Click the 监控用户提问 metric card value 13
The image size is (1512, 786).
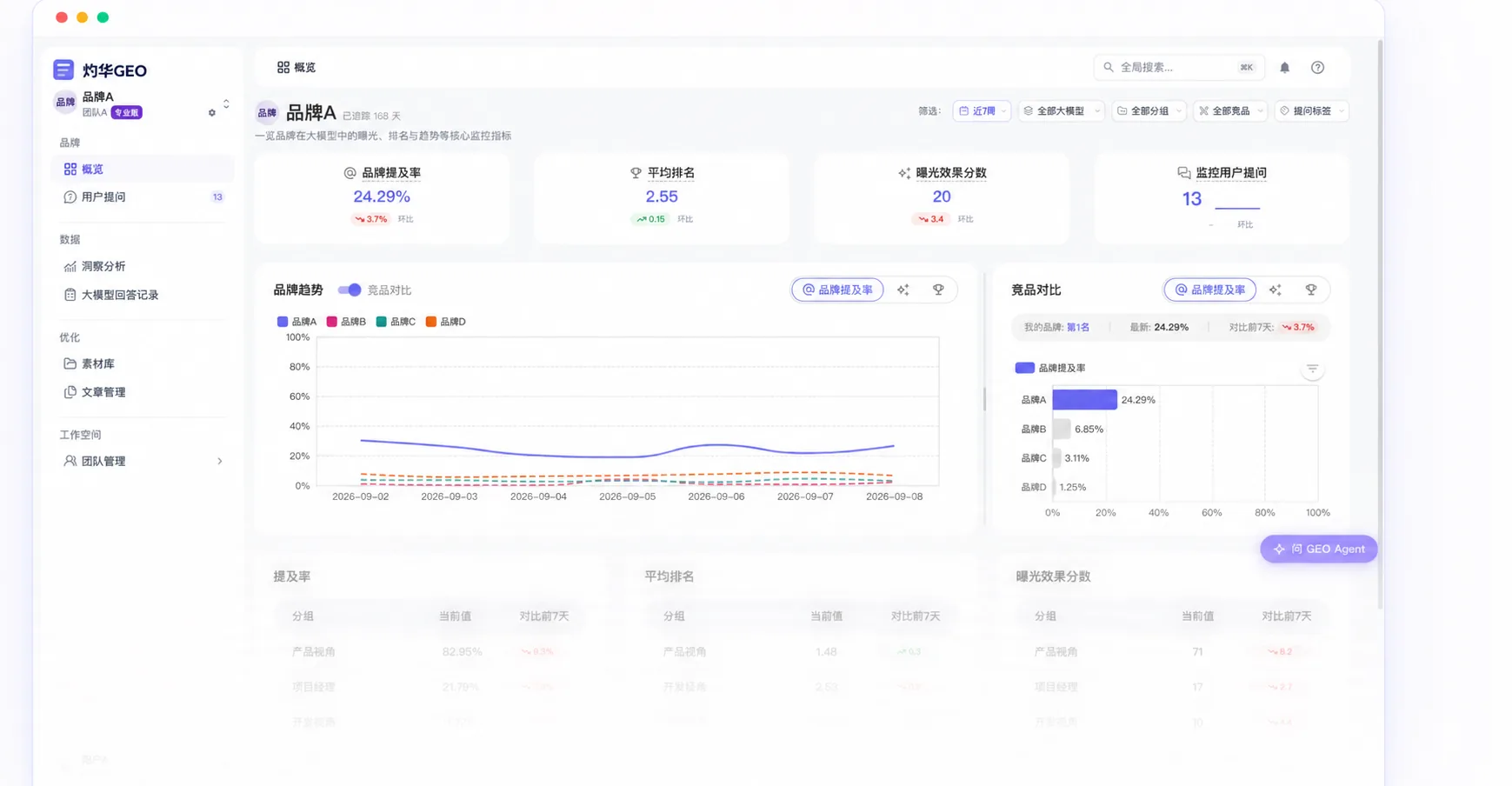[1191, 199]
